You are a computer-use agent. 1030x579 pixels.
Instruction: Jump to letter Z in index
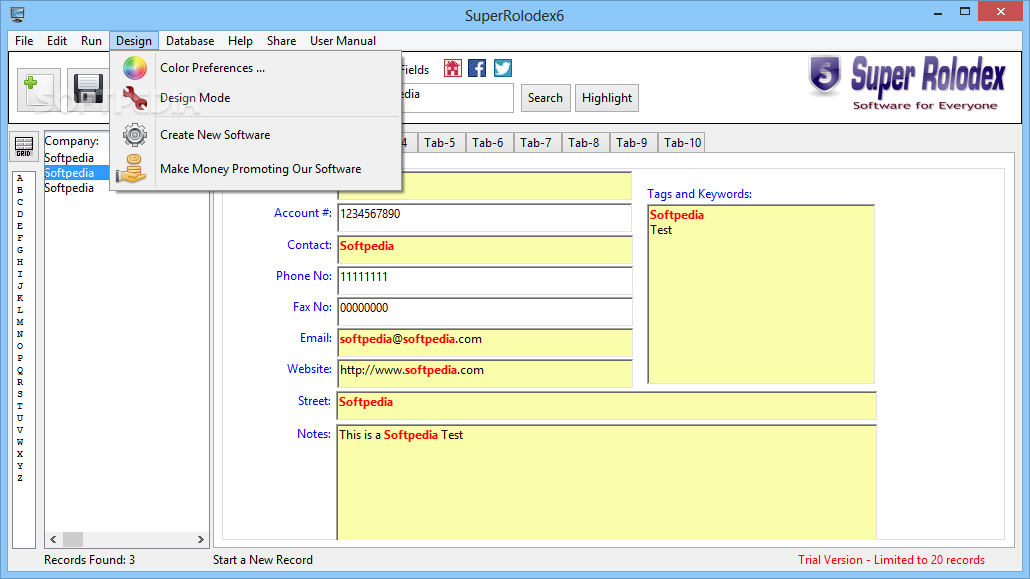(x=20, y=478)
